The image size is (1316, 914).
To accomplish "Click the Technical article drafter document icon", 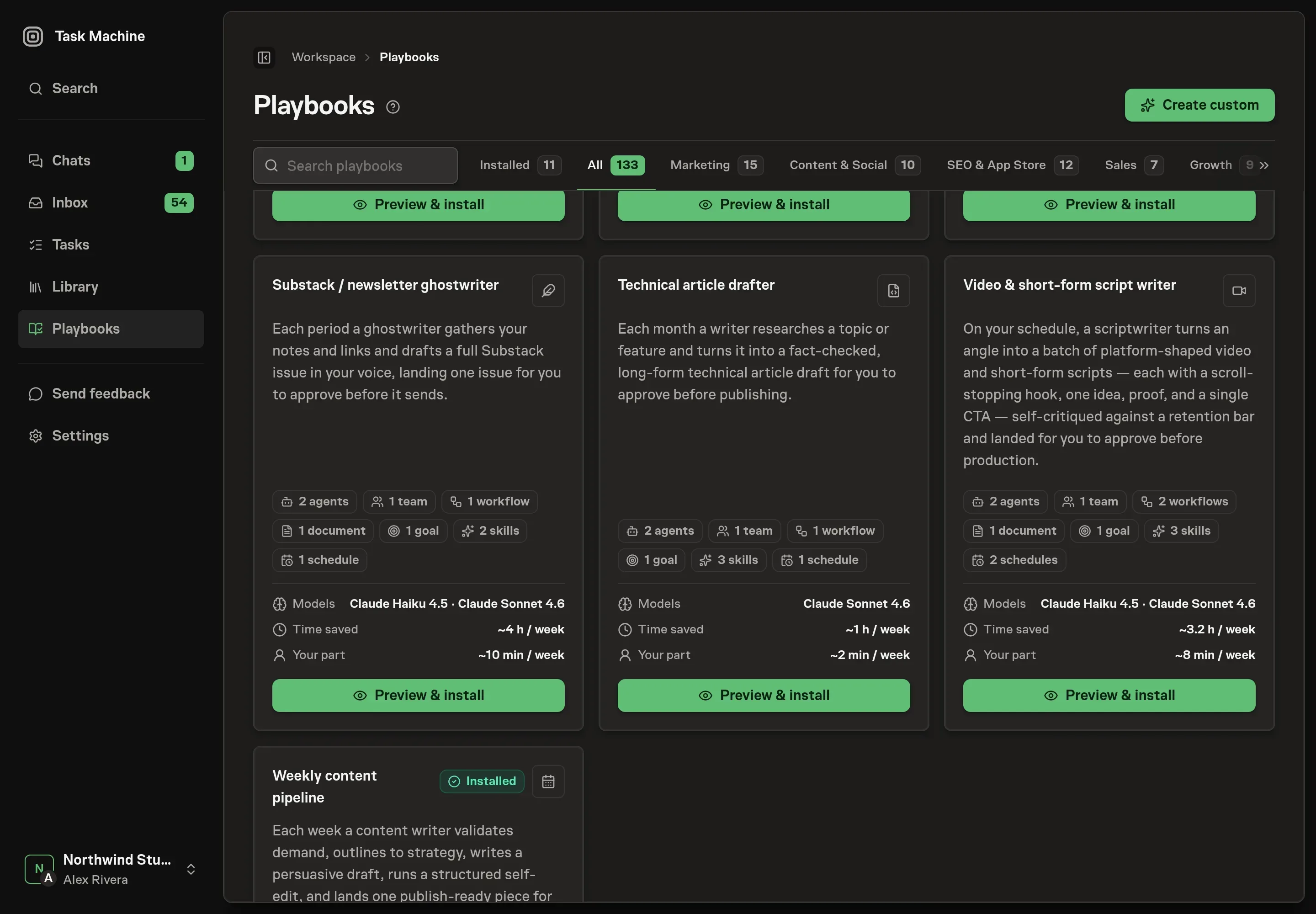I will pyautogui.click(x=893, y=290).
